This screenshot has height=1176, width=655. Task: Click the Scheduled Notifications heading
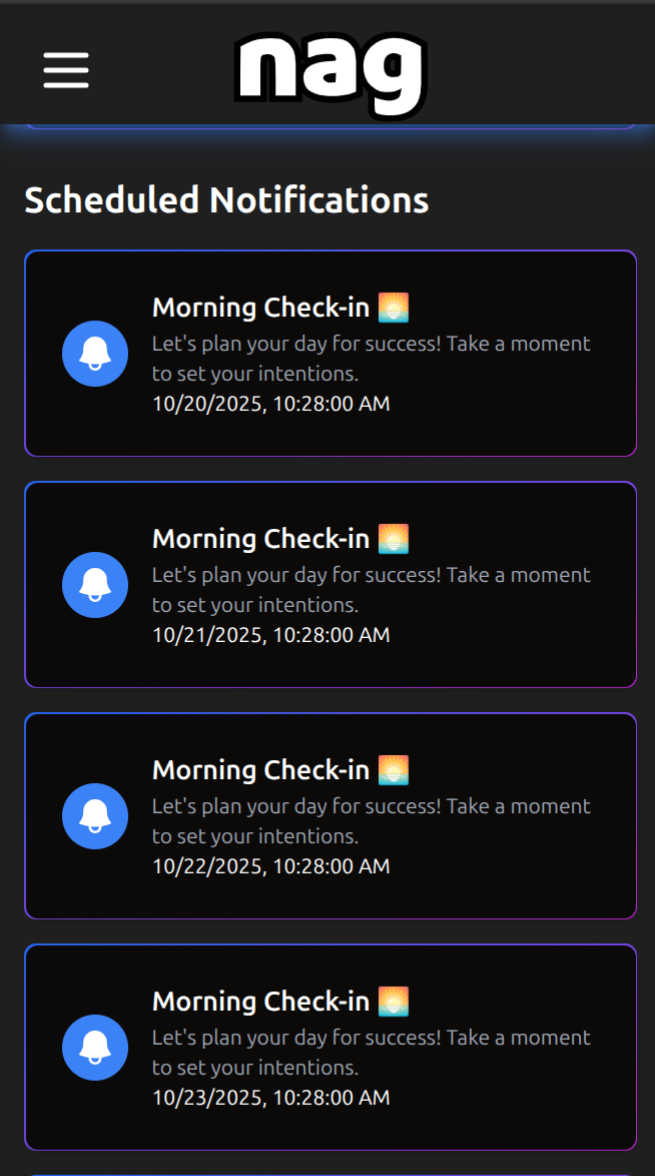coord(226,200)
